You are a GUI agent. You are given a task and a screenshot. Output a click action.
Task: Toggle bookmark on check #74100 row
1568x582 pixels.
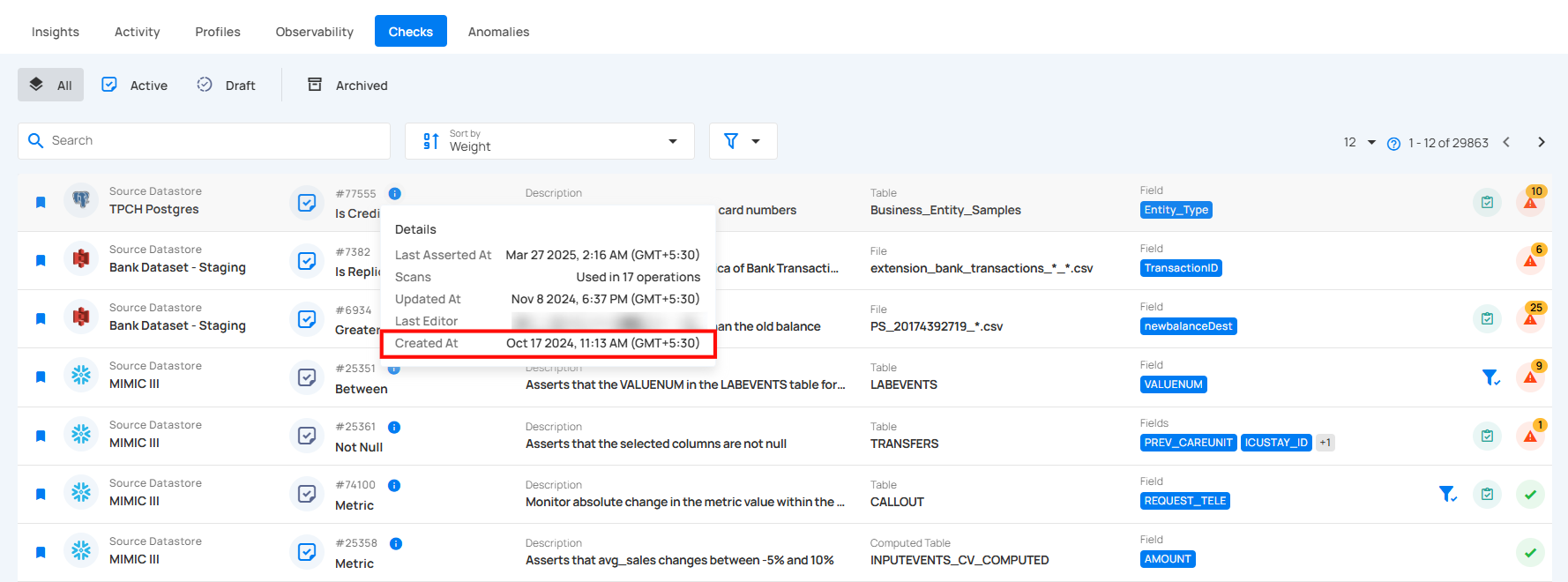pyautogui.click(x=41, y=494)
